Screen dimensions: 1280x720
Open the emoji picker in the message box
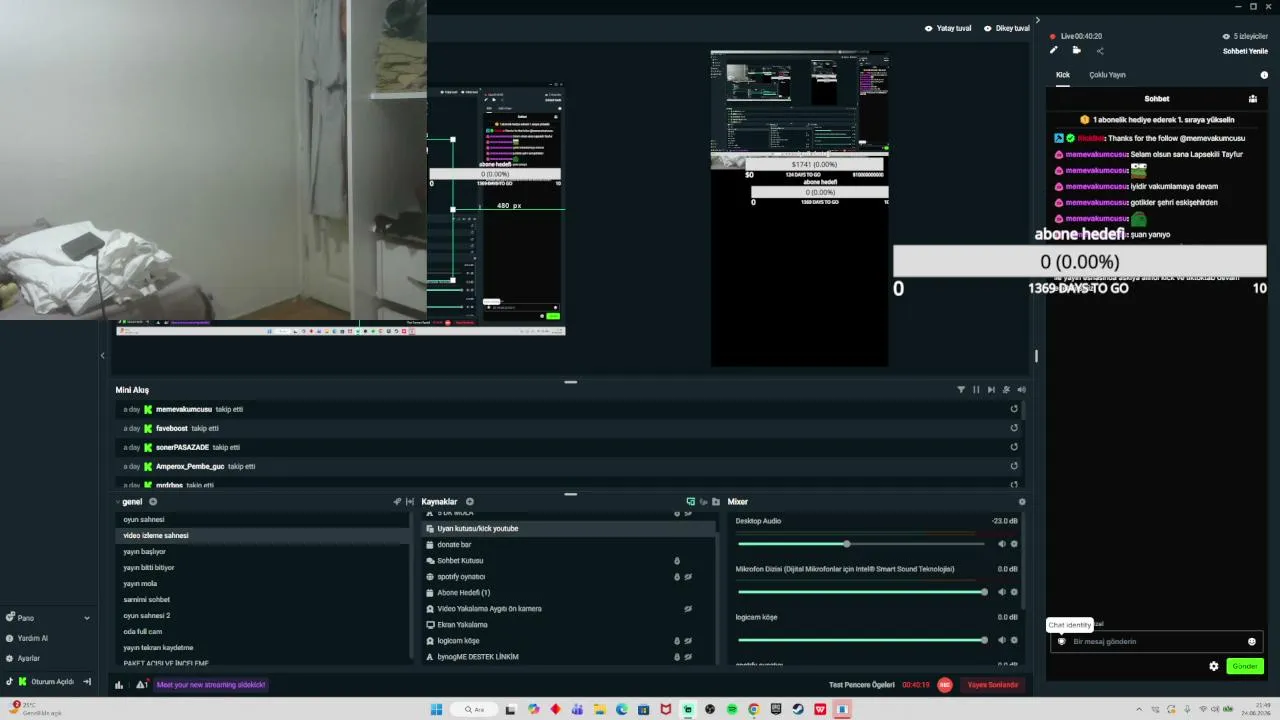[1251, 642]
